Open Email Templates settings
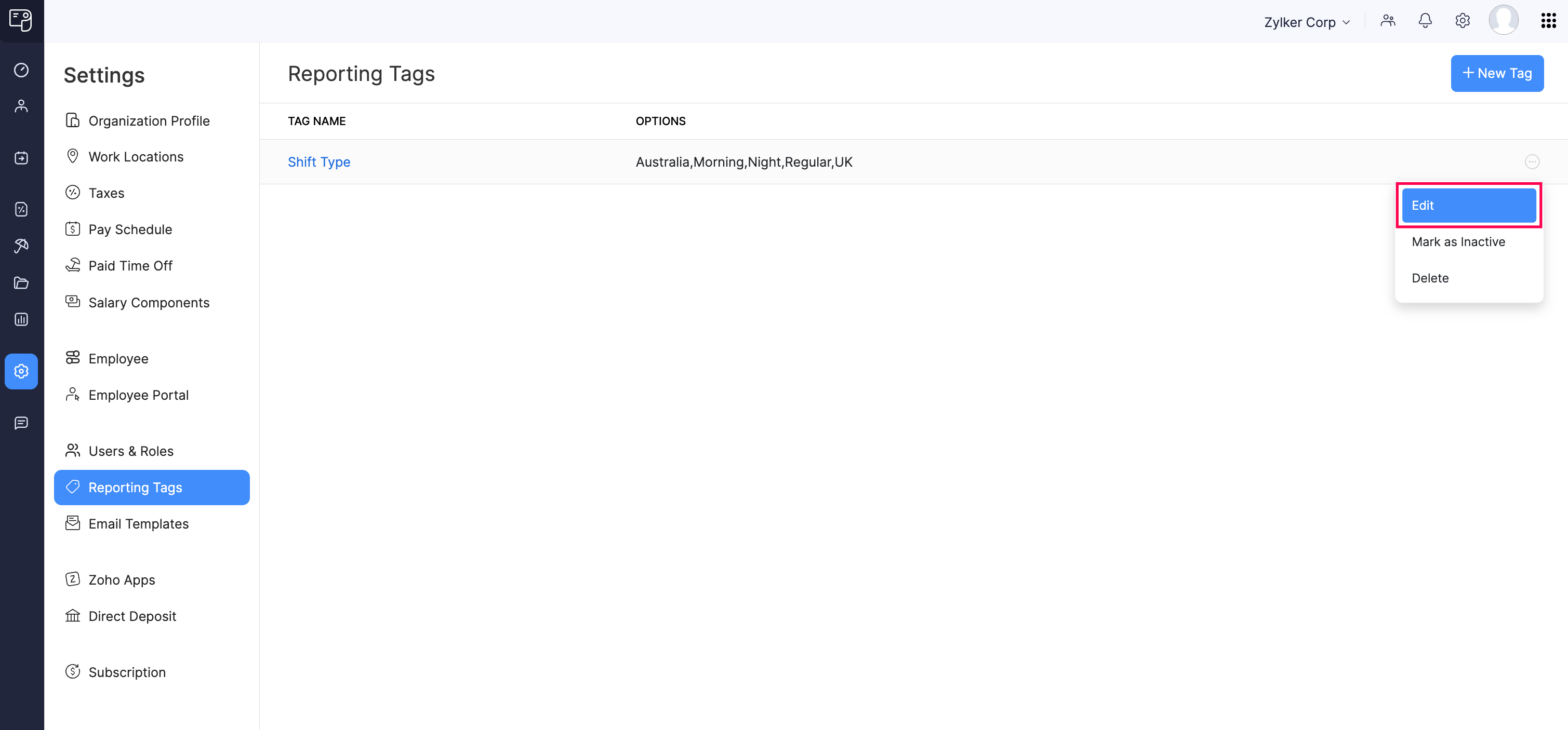The width and height of the screenshot is (1568, 730). tap(152, 524)
